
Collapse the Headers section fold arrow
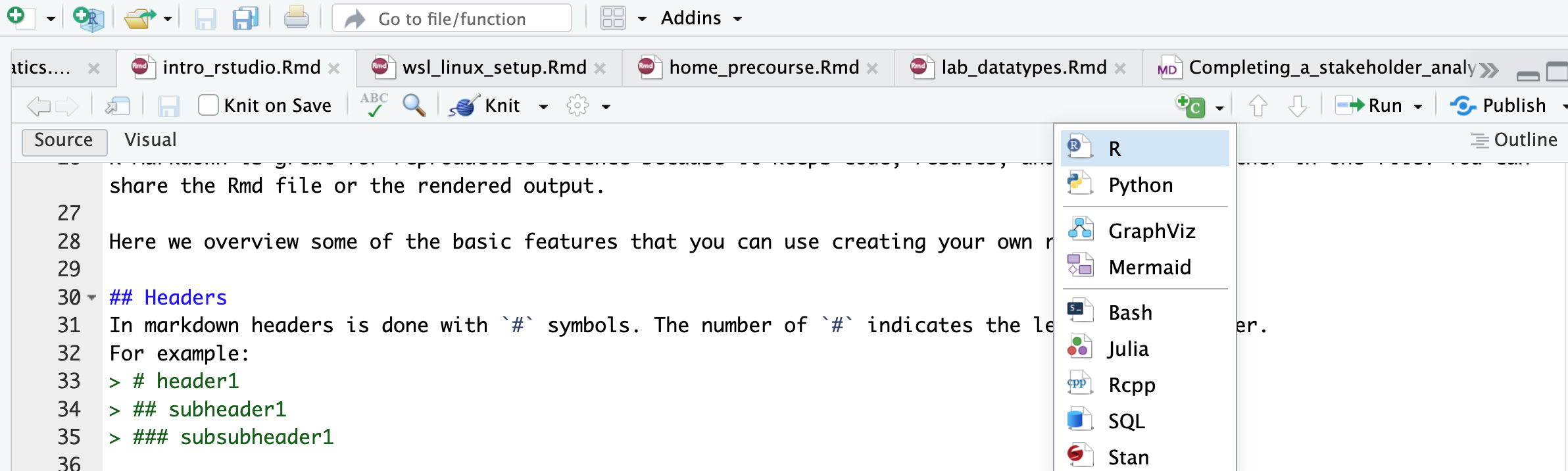(92, 297)
